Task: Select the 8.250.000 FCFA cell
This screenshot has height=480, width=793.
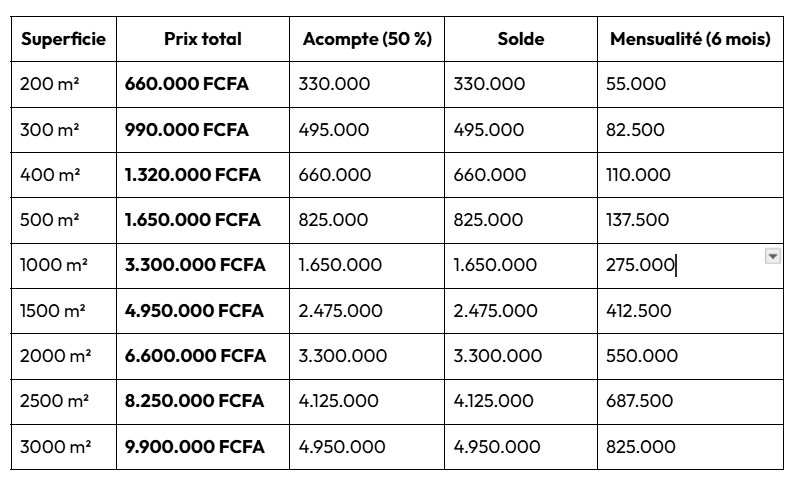Action: click(x=203, y=402)
